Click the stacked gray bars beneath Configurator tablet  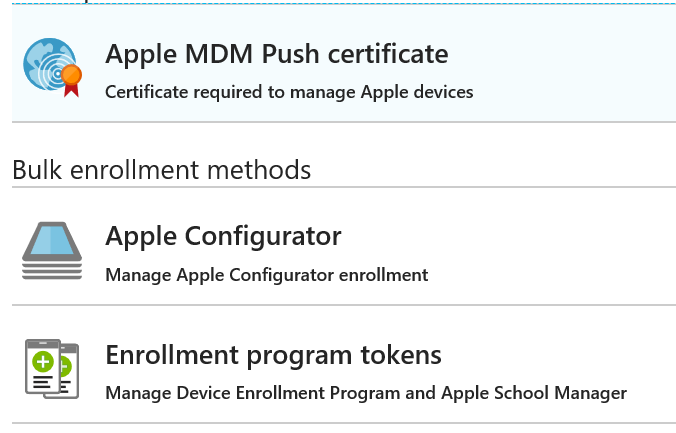click(52, 269)
